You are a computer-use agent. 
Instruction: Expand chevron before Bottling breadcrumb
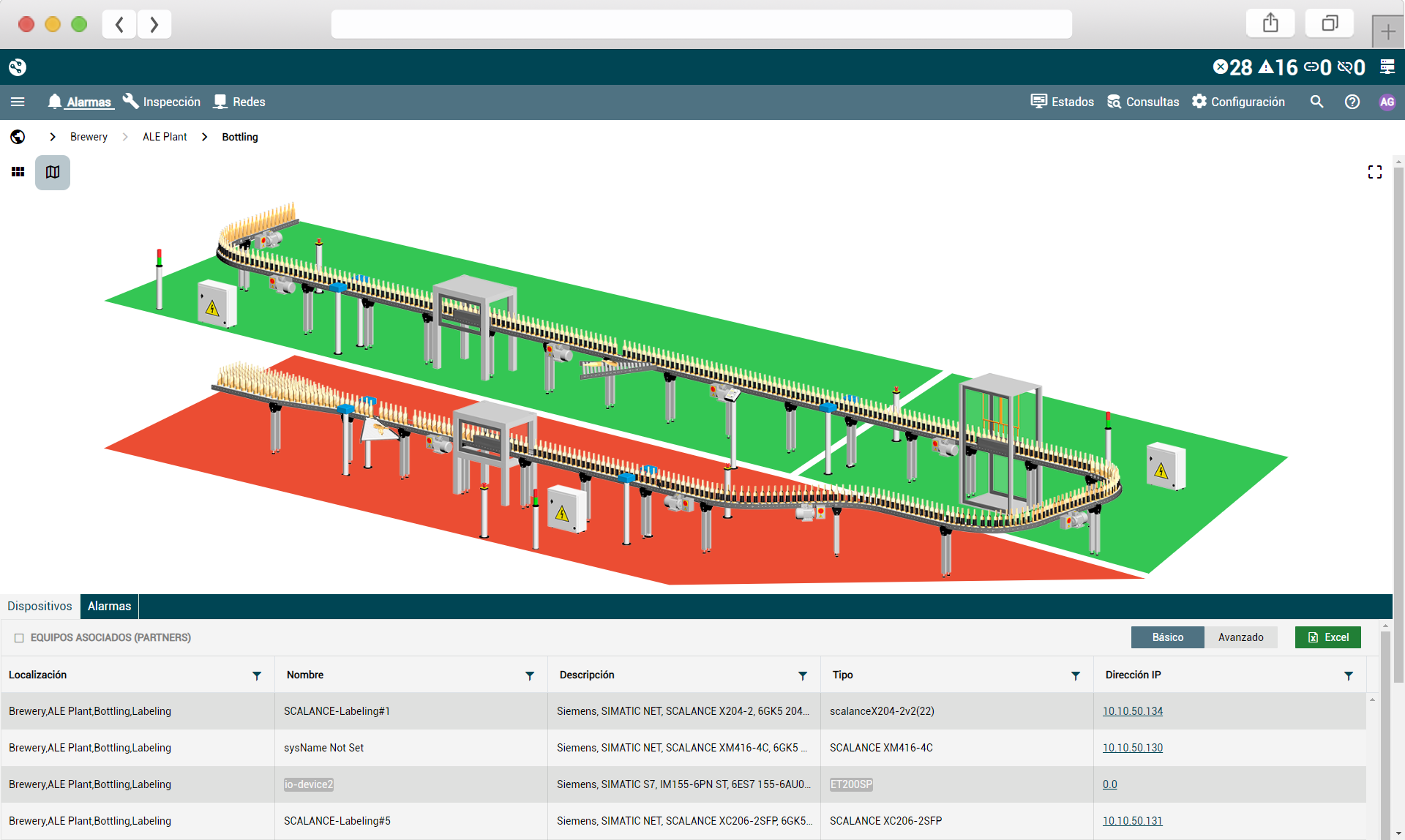(205, 137)
